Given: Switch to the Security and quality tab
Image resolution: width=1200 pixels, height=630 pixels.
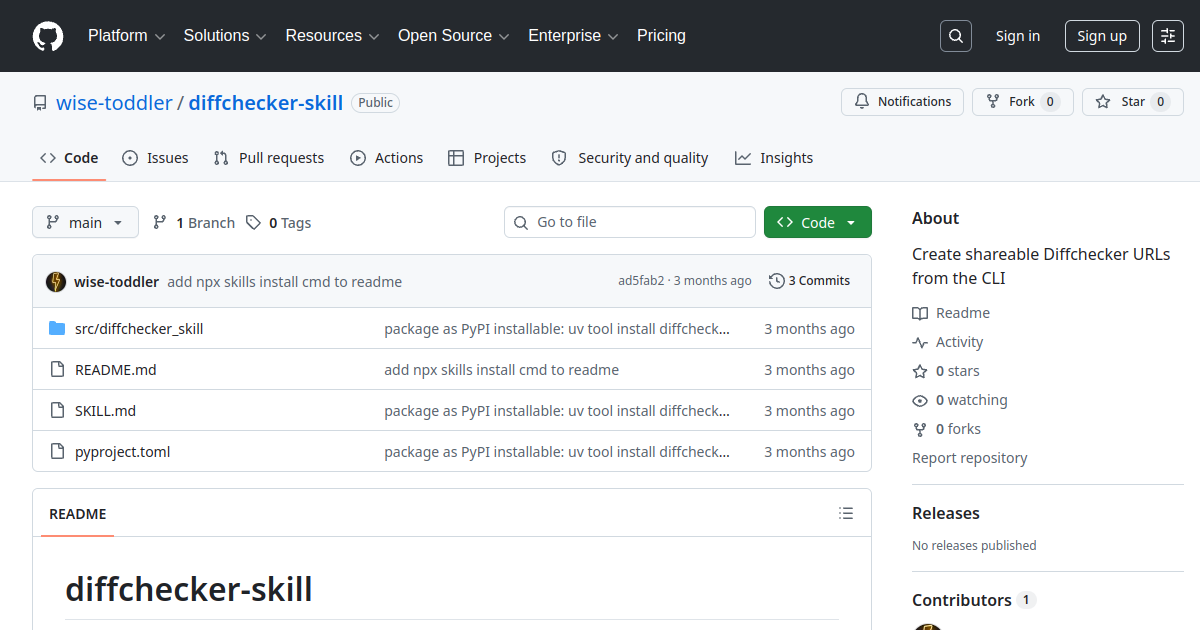Looking at the screenshot, I should pos(630,158).
